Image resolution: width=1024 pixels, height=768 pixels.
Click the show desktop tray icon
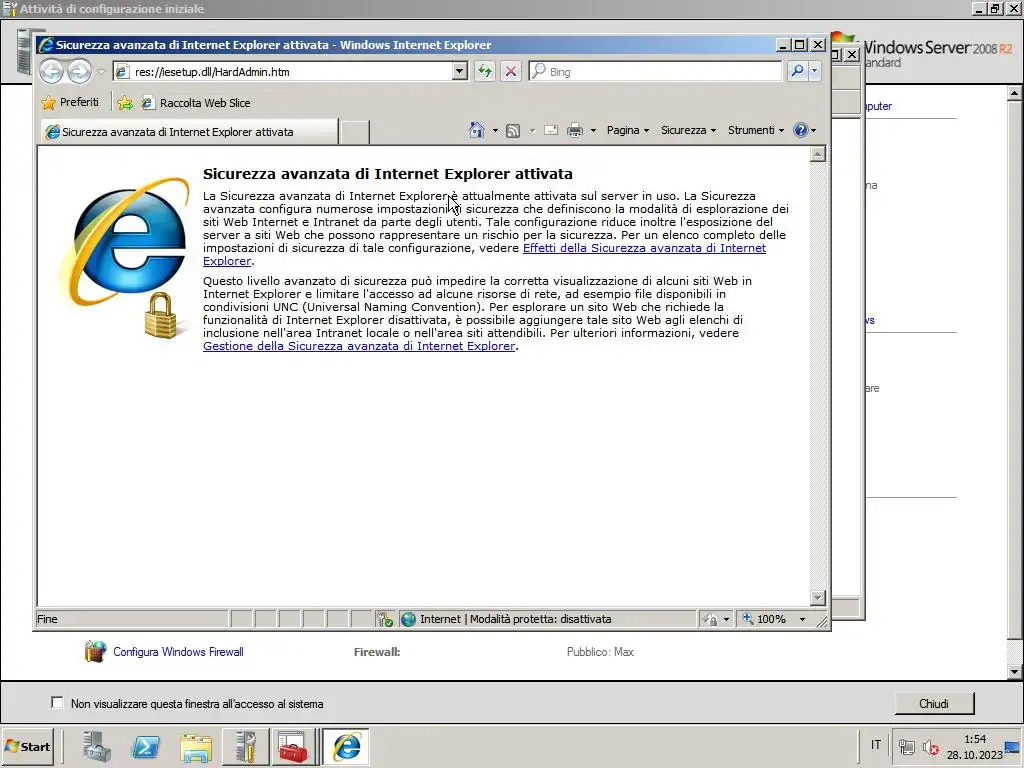coord(1013,747)
